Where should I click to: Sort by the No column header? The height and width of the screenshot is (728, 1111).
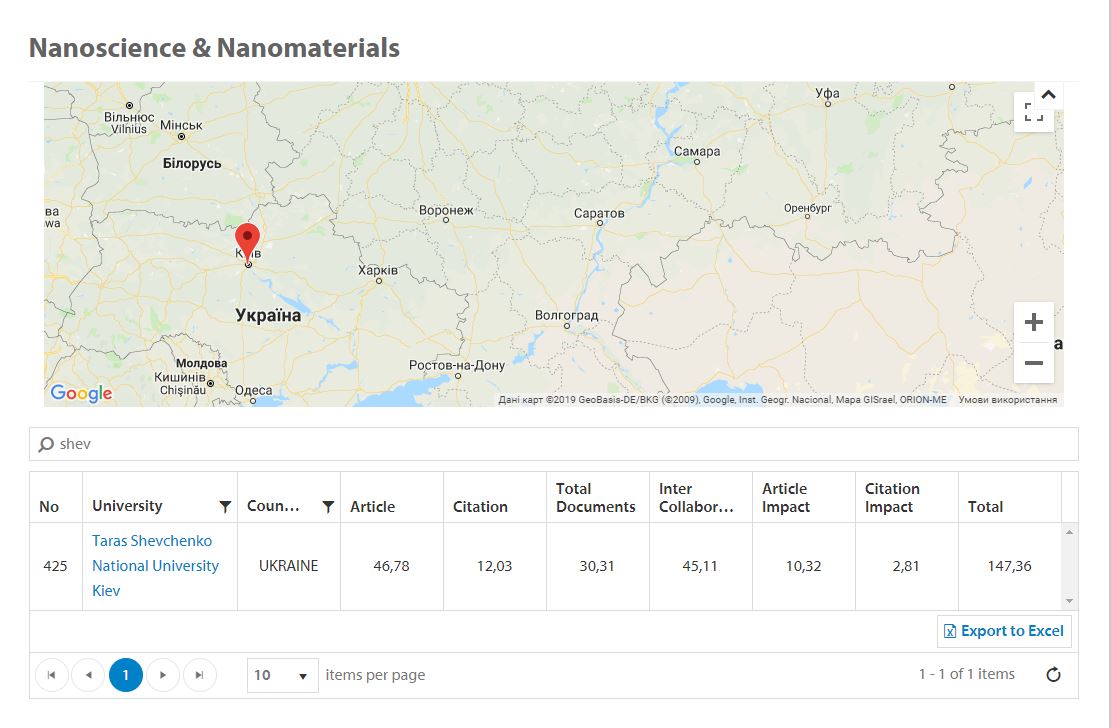49,506
